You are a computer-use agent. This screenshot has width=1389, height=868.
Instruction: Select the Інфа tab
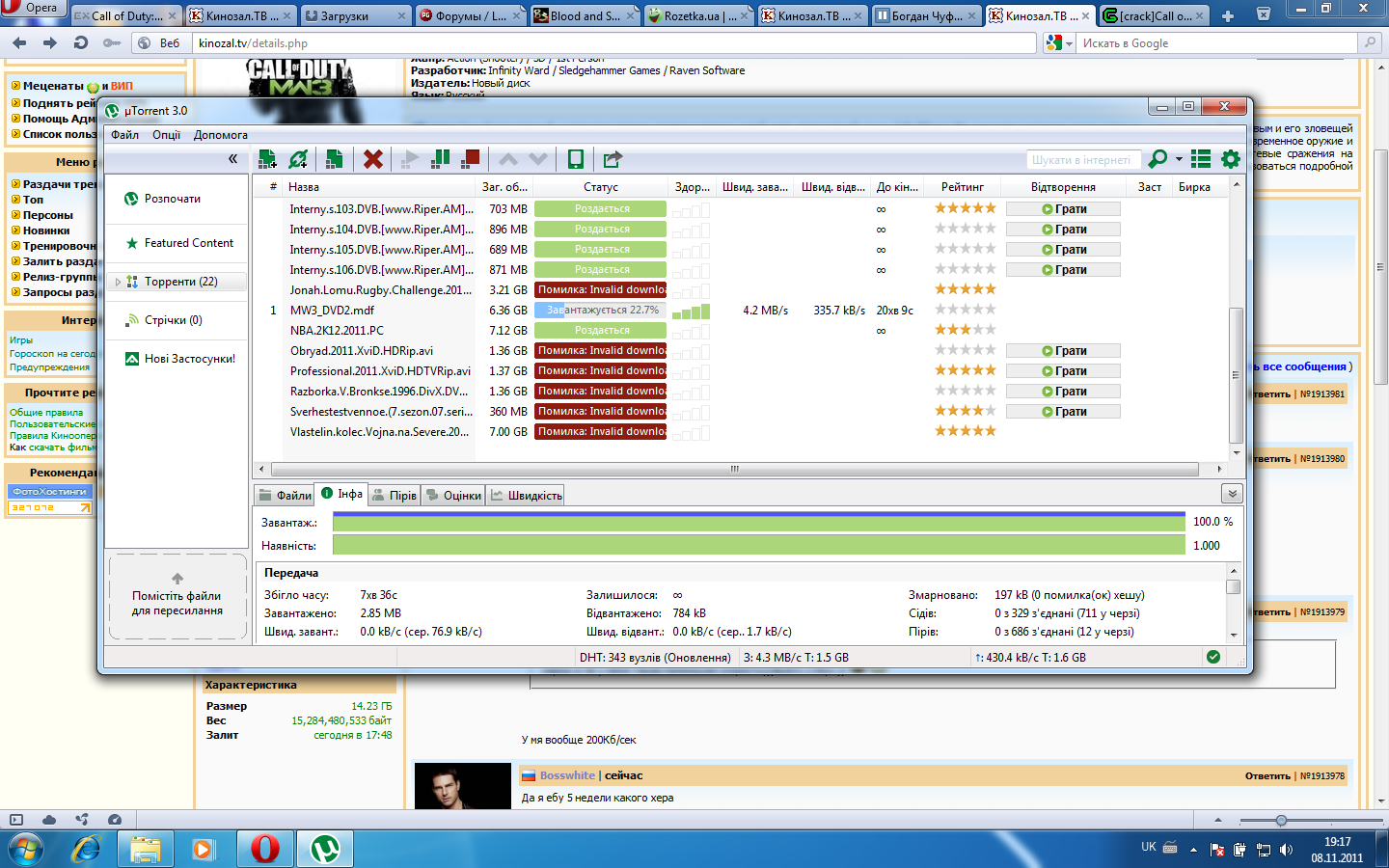pyautogui.click(x=341, y=494)
